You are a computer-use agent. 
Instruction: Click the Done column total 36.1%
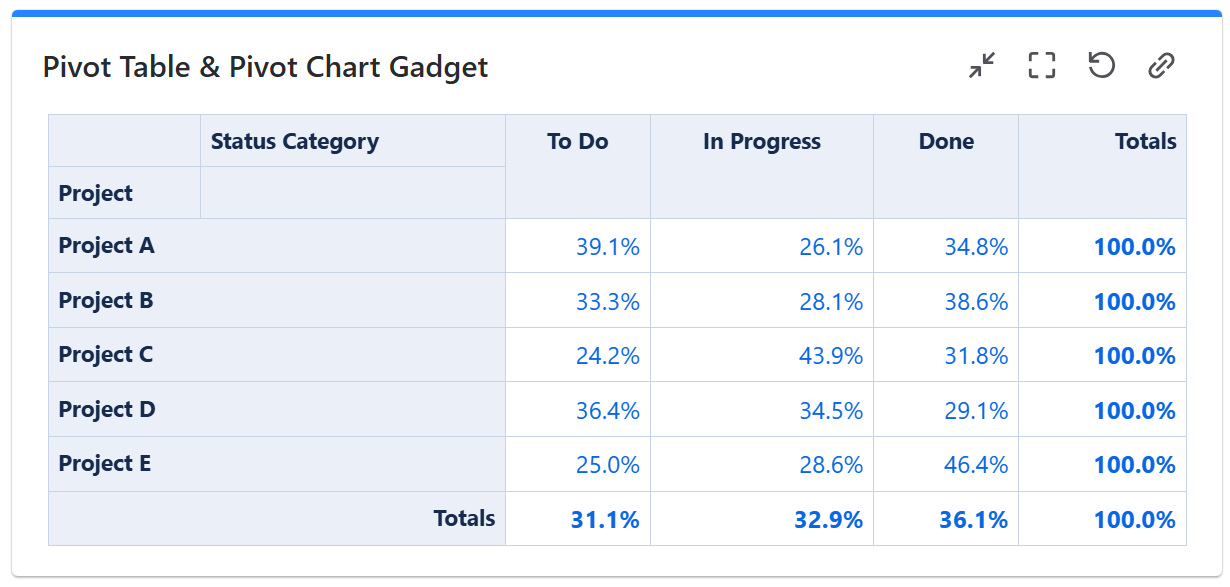(973, 520)
